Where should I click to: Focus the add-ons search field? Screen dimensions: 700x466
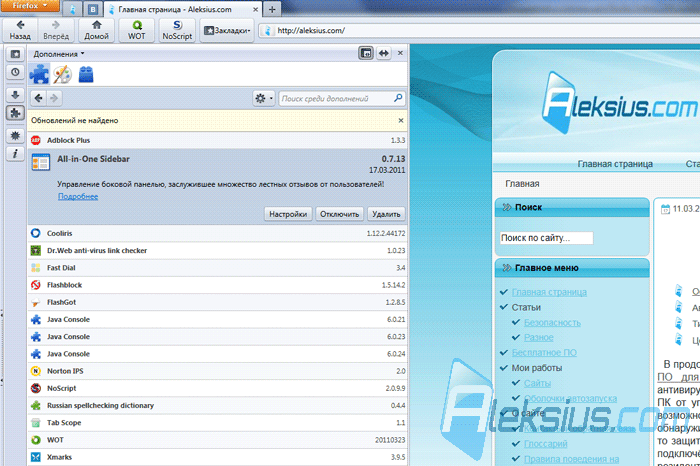[342, 99]
